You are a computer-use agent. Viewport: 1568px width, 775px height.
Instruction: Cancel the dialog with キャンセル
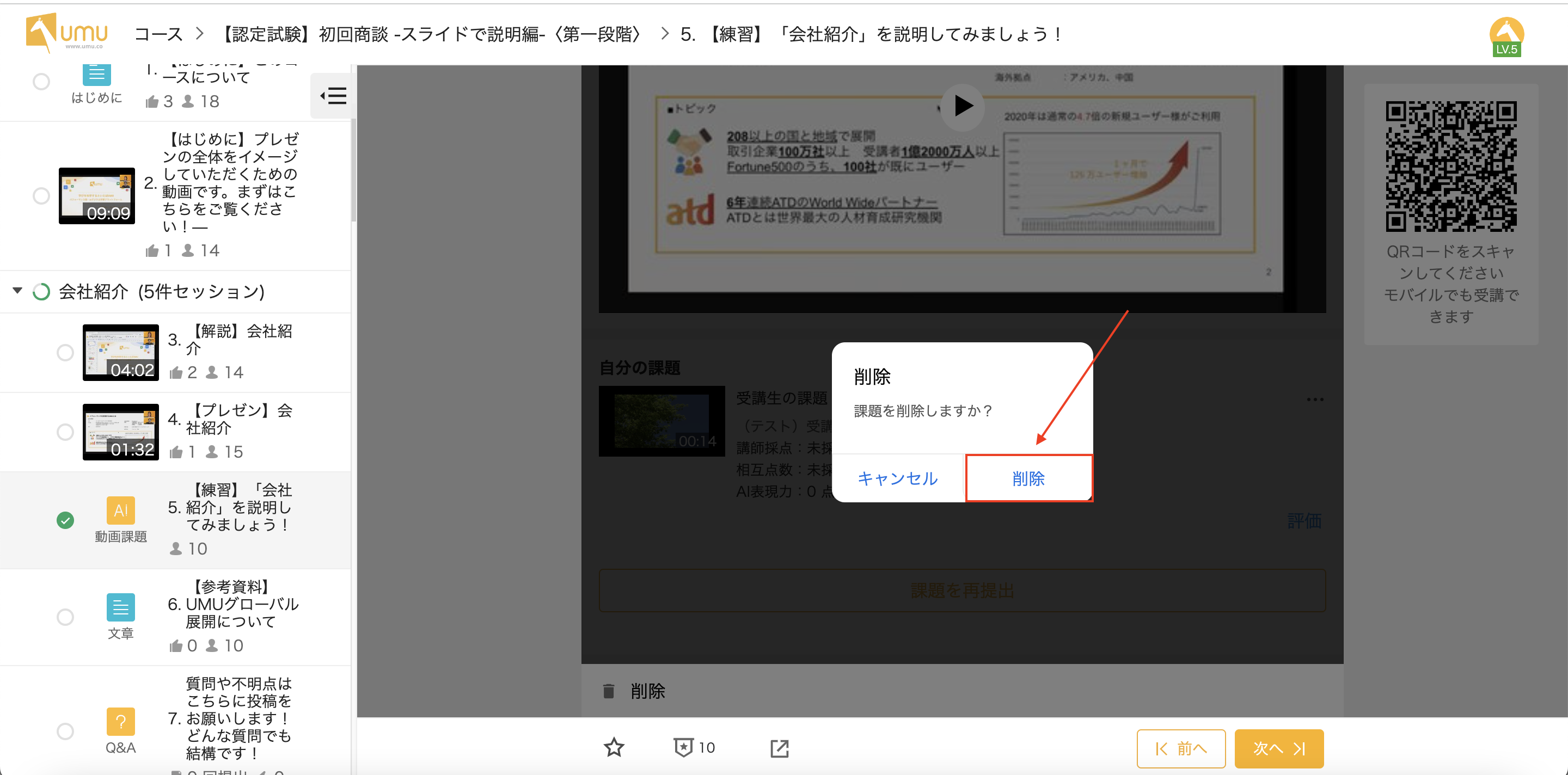pyautogui.click(x=897, y=478)
